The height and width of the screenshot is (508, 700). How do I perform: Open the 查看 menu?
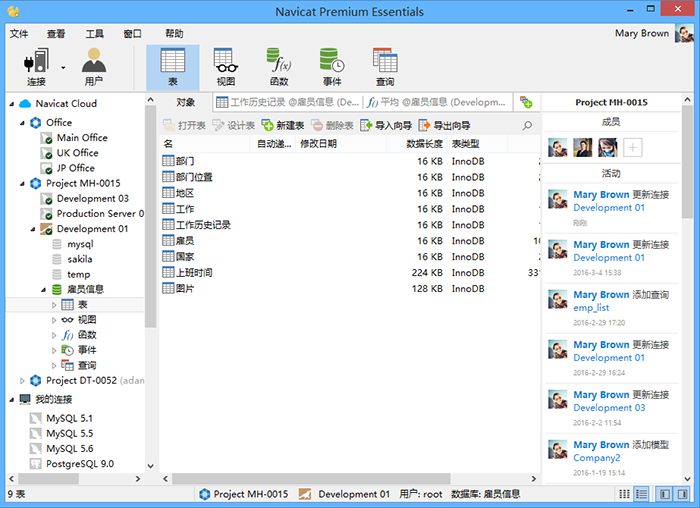56,33
